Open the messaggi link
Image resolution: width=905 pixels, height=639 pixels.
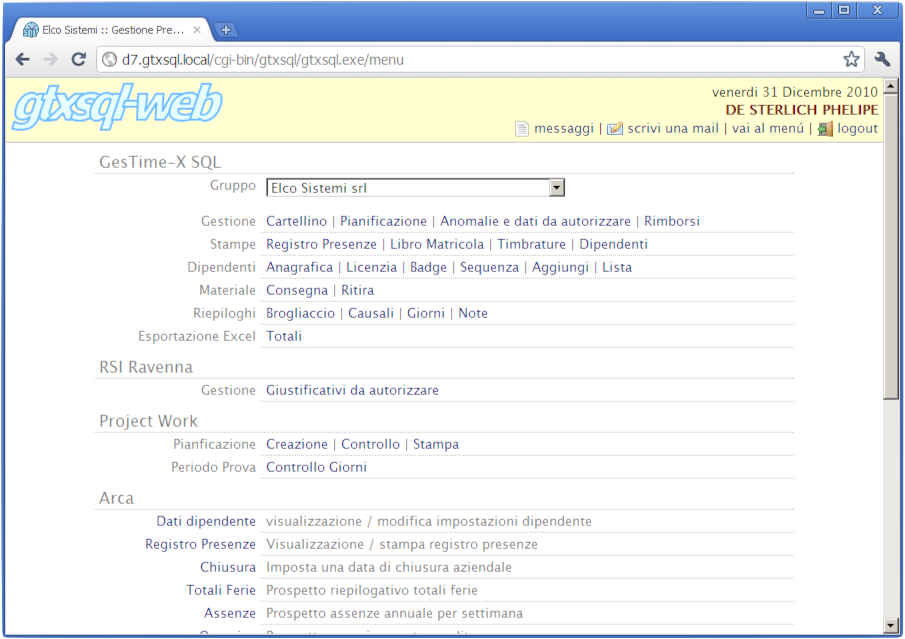point(563,129)
